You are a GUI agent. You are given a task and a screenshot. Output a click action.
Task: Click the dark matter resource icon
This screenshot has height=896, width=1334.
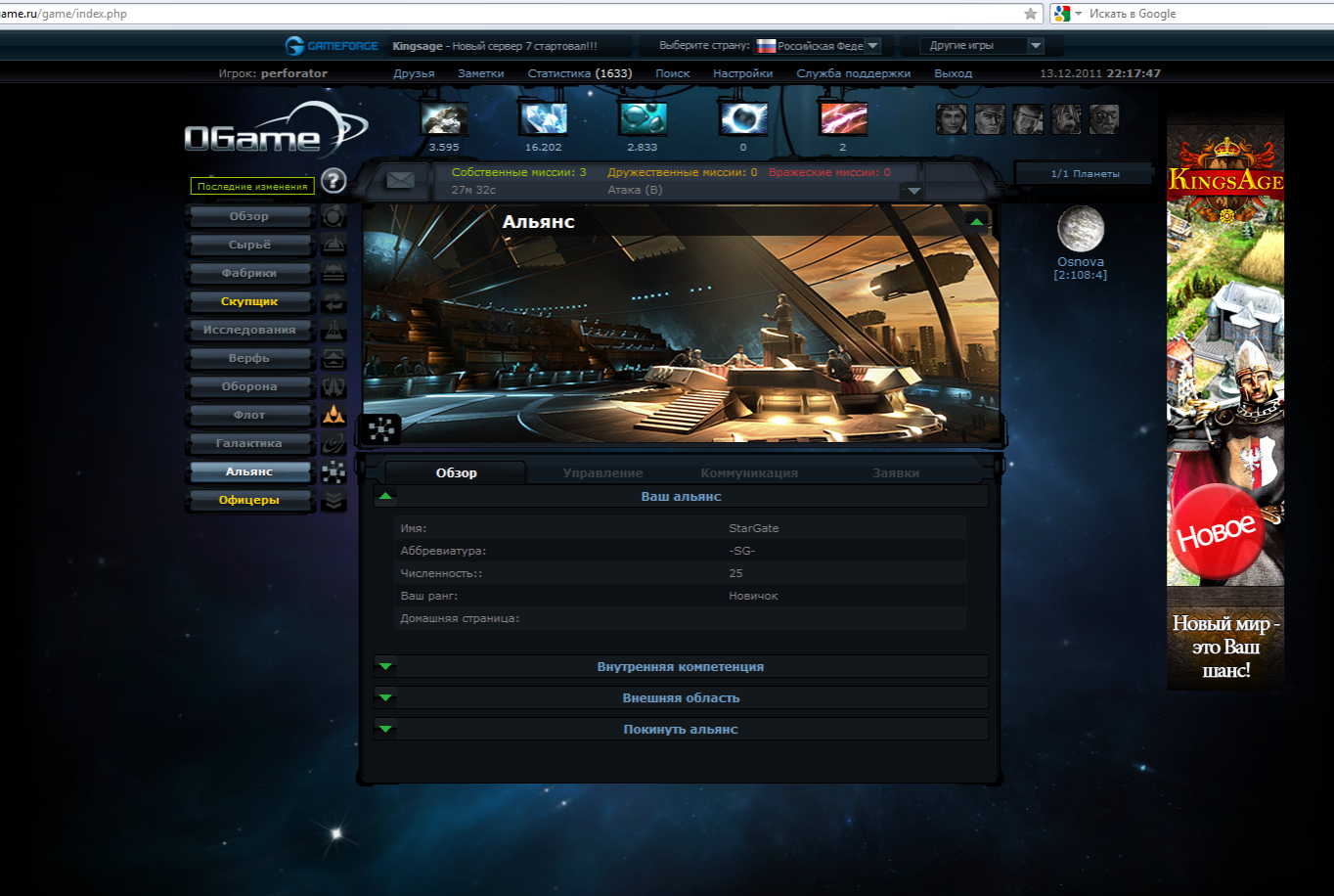point(743,119)
